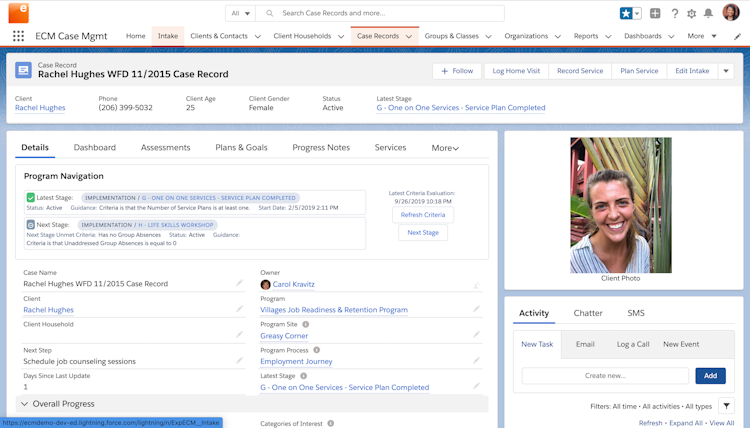The width and height of the screenshot is (750, 428).
Task: Expand Reports menu chevron
Action: point(608,36)
